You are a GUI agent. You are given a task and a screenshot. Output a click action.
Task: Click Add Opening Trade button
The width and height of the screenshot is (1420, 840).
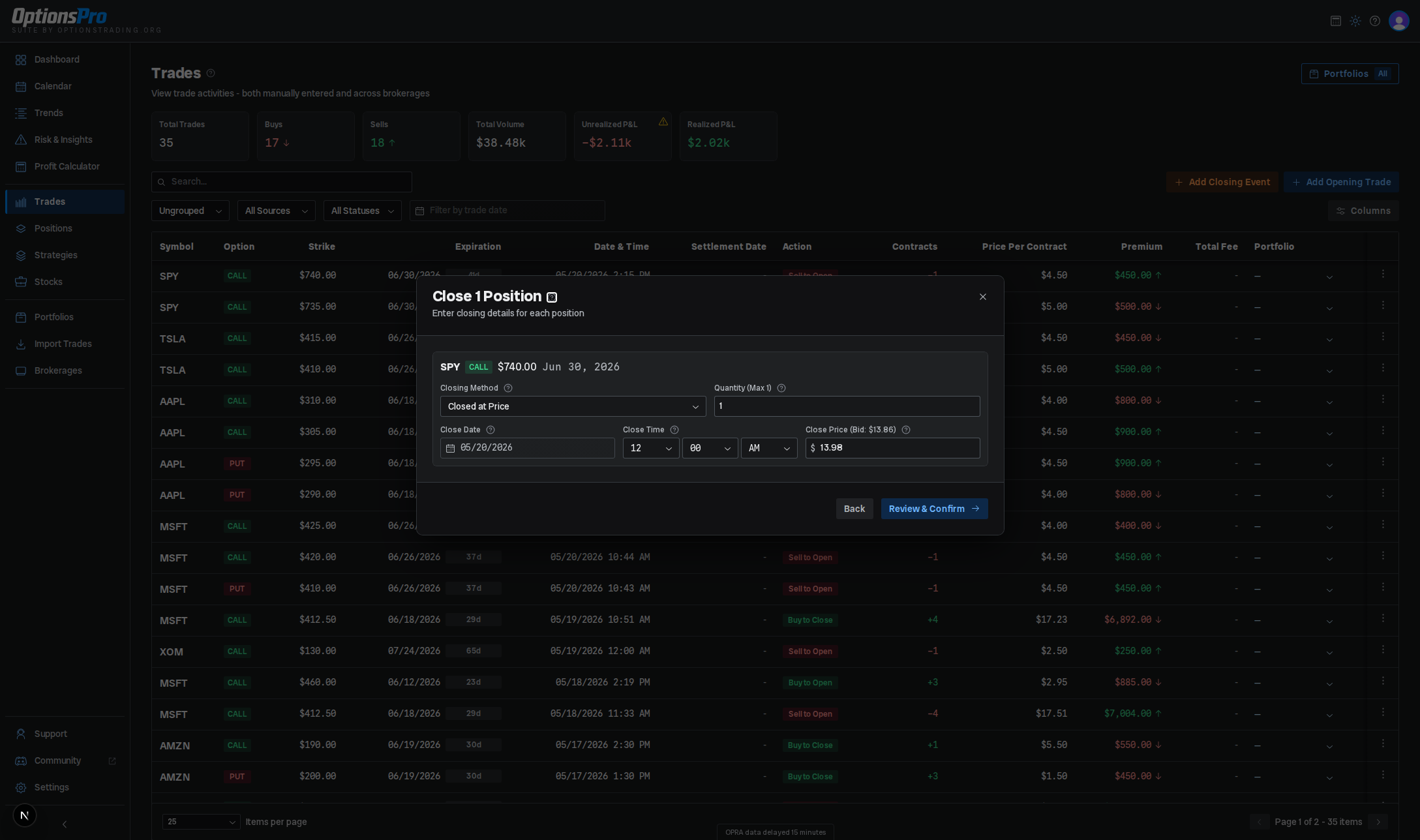coord(1341,182)
